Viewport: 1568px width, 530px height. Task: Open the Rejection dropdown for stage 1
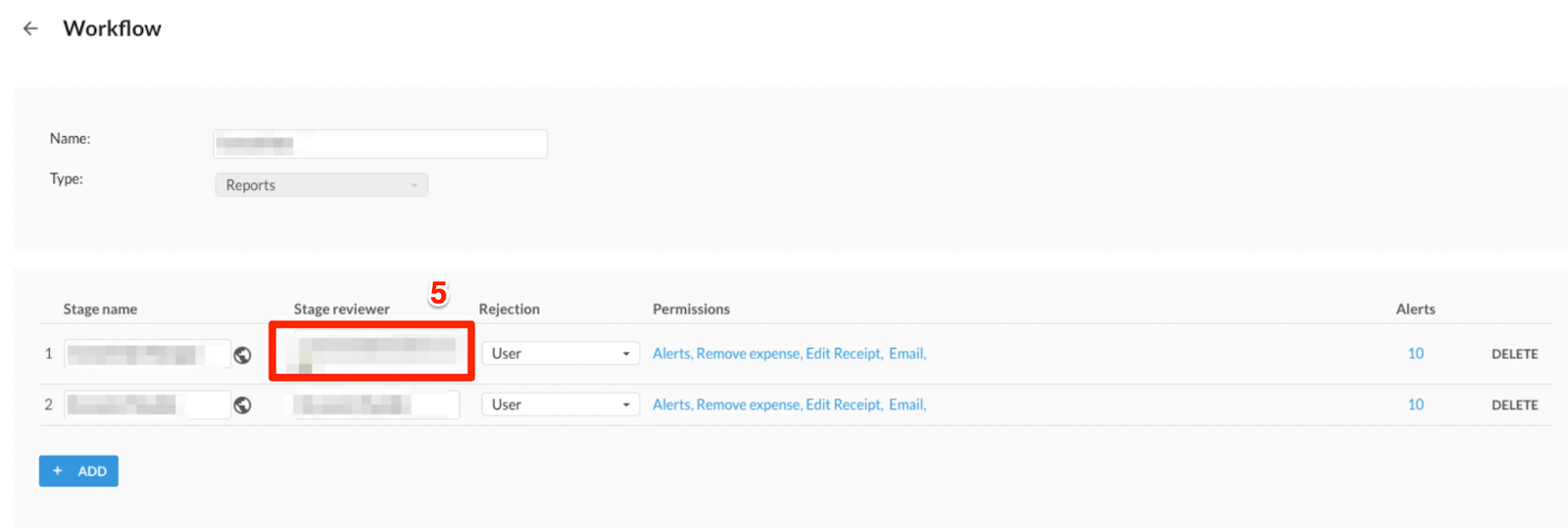coord(560,354)
